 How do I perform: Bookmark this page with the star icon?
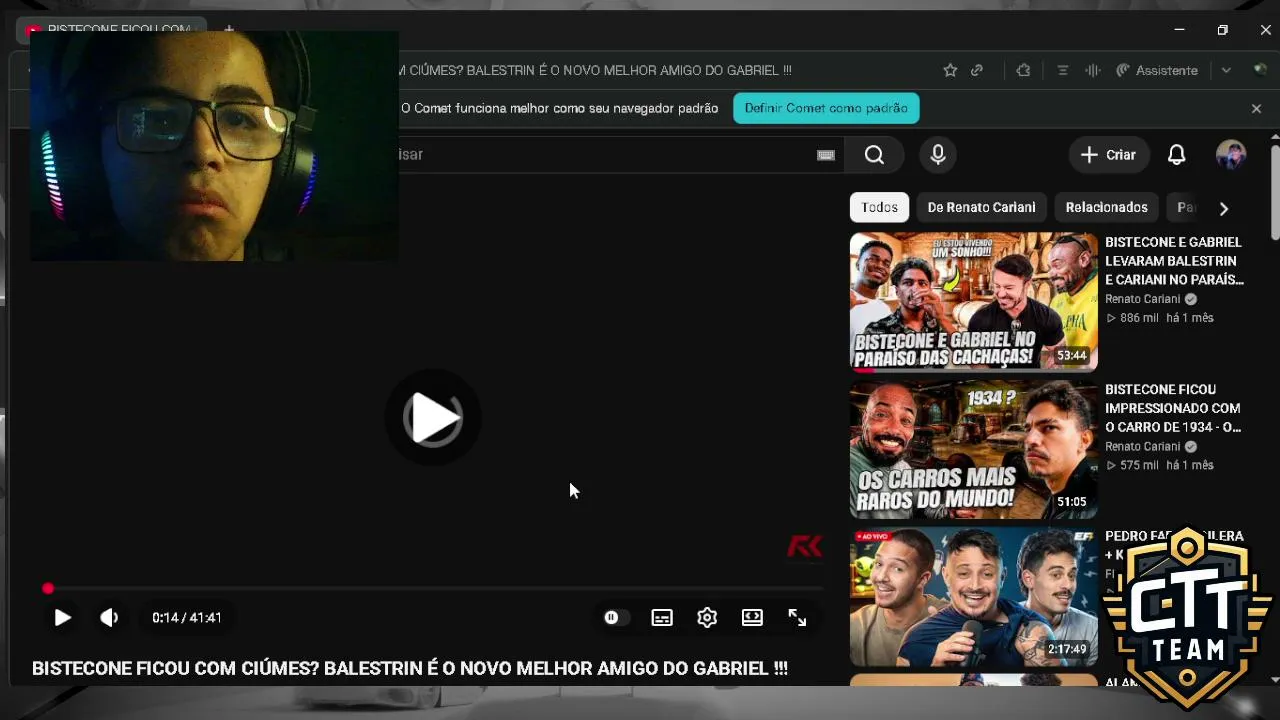[950, 70]
